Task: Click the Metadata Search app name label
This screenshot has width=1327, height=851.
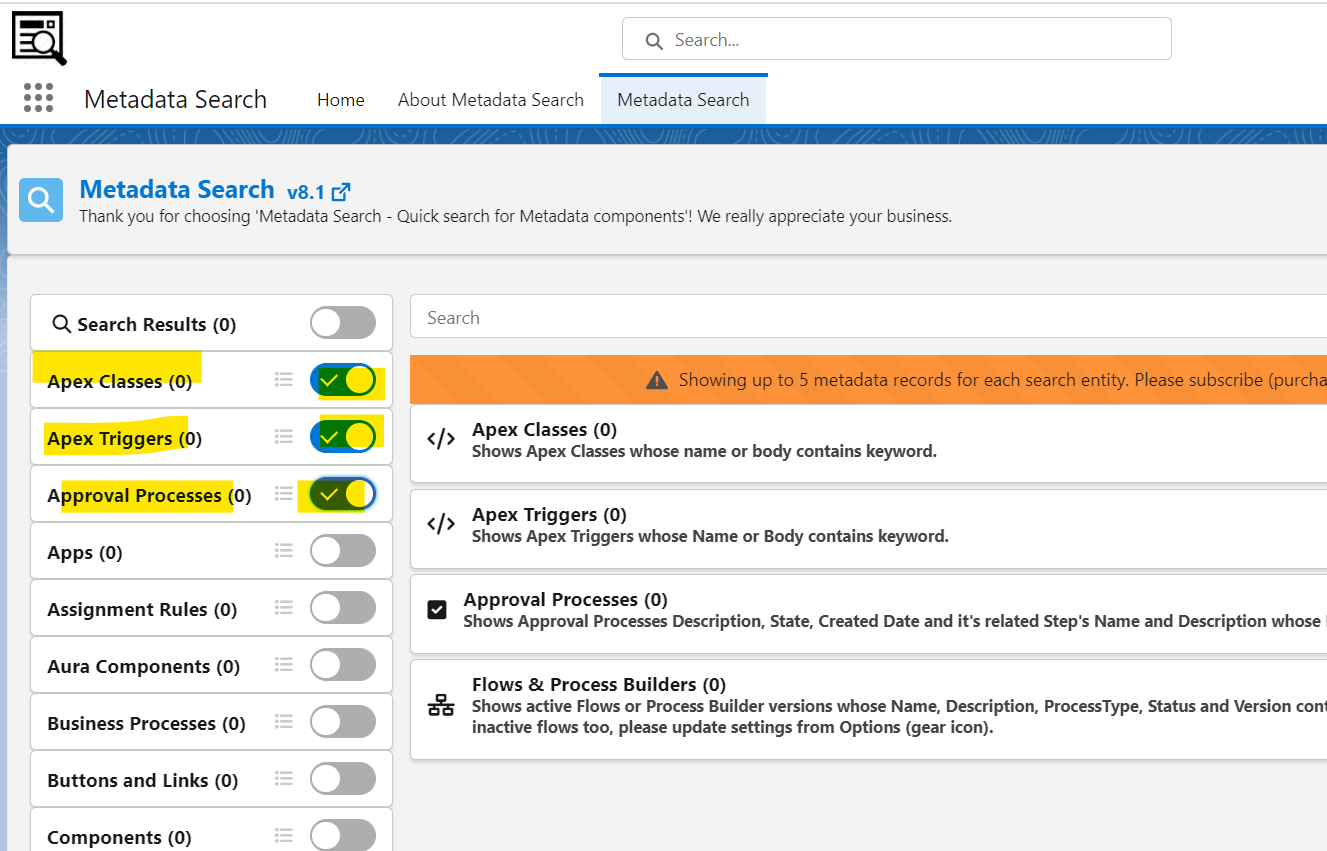Action: (x=175, y=99)
